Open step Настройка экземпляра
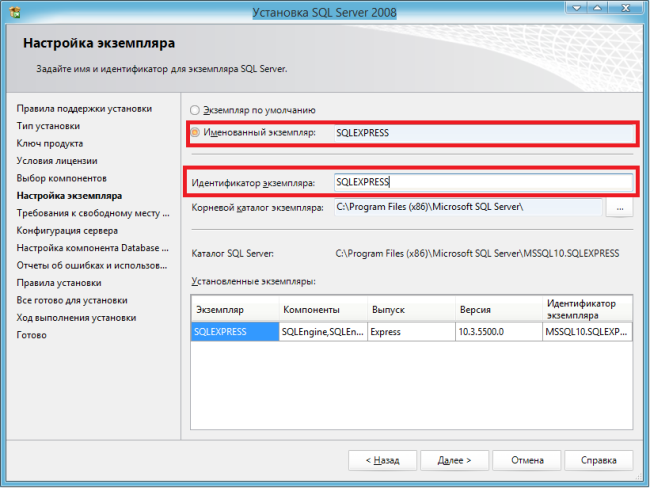 click(69, 196)
